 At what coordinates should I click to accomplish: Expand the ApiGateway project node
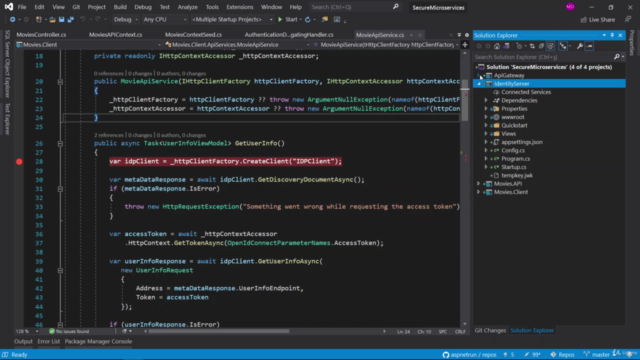[479, 76]
